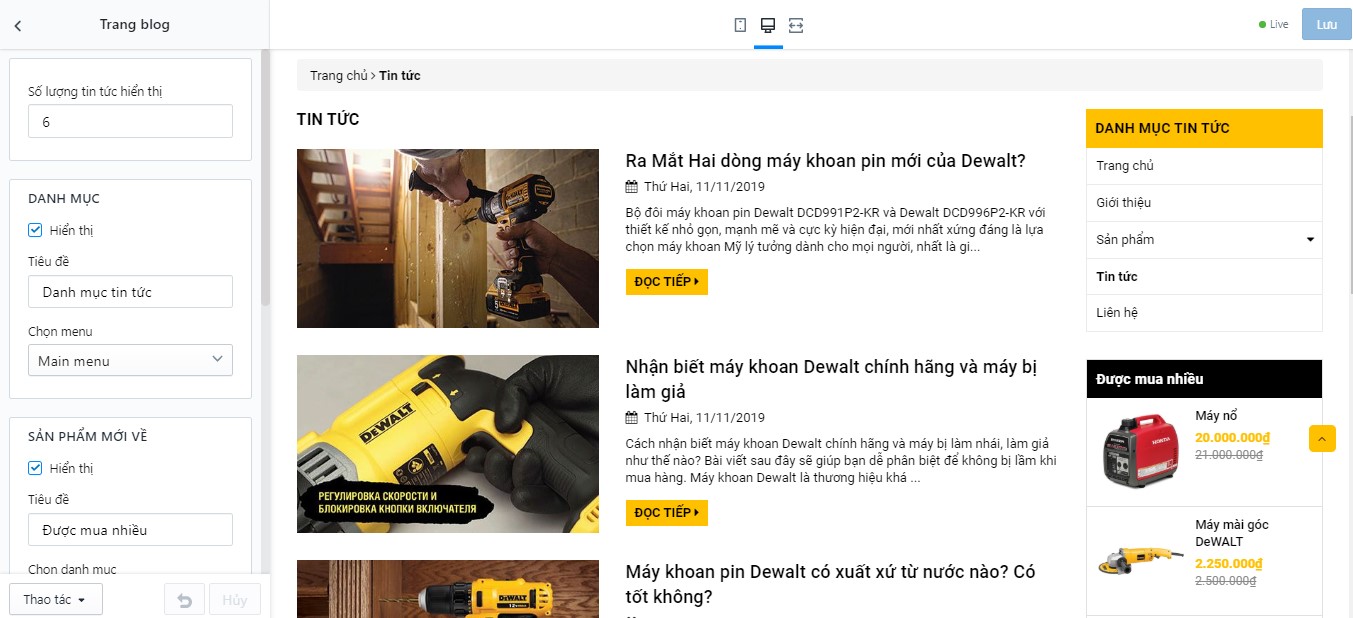Click price 2.250.000₫
The width and height of the screenshot is (1353, 618).
[1228, 563]
